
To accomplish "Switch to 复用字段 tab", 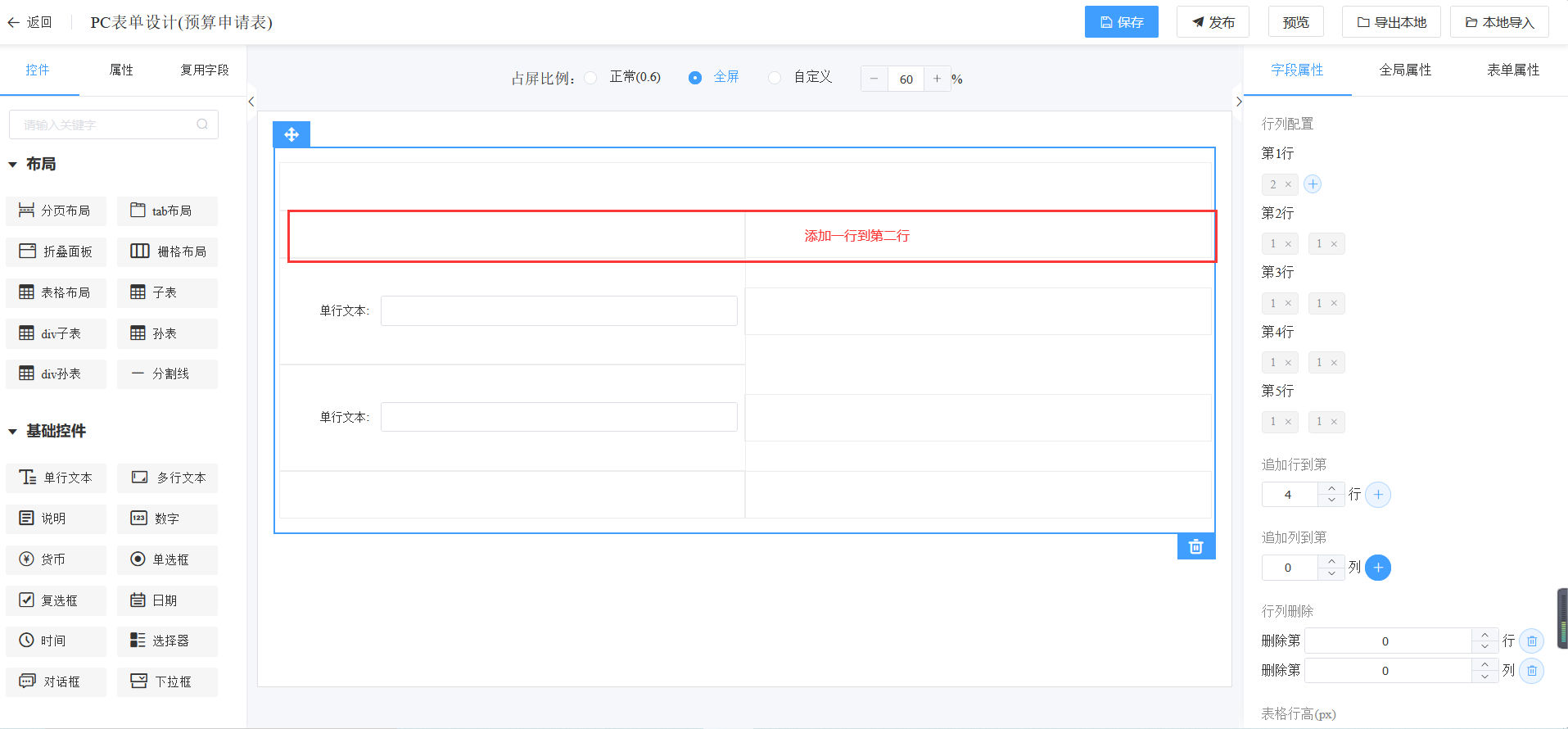I will click(x=205, y=70).
